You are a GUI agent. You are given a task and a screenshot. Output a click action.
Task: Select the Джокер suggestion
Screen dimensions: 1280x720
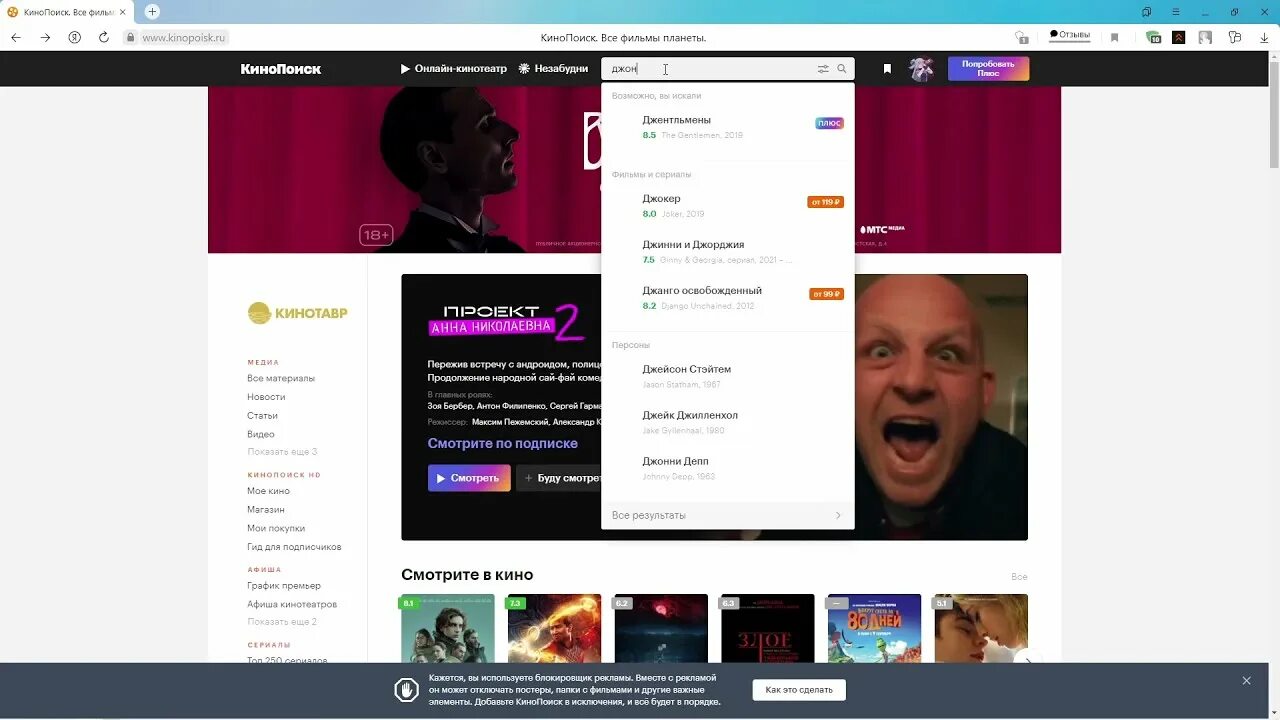[x=728, y=206]
